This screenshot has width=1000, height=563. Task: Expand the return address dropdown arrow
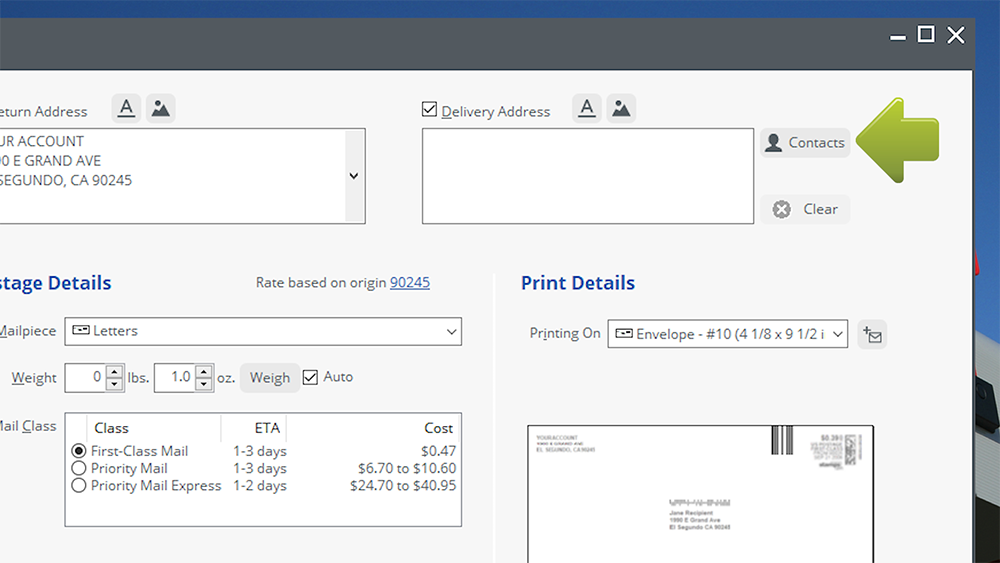(x=354, y=176)
